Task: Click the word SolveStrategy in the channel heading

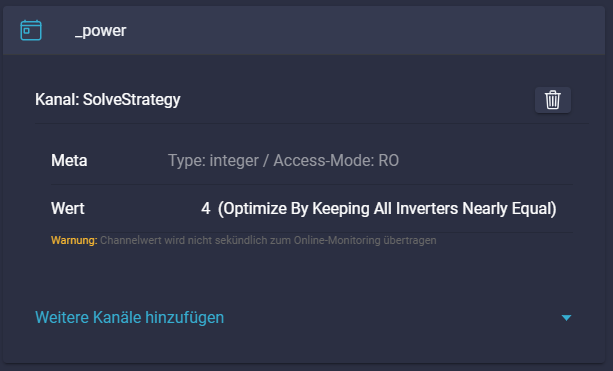Action: [x=132, y=100]
